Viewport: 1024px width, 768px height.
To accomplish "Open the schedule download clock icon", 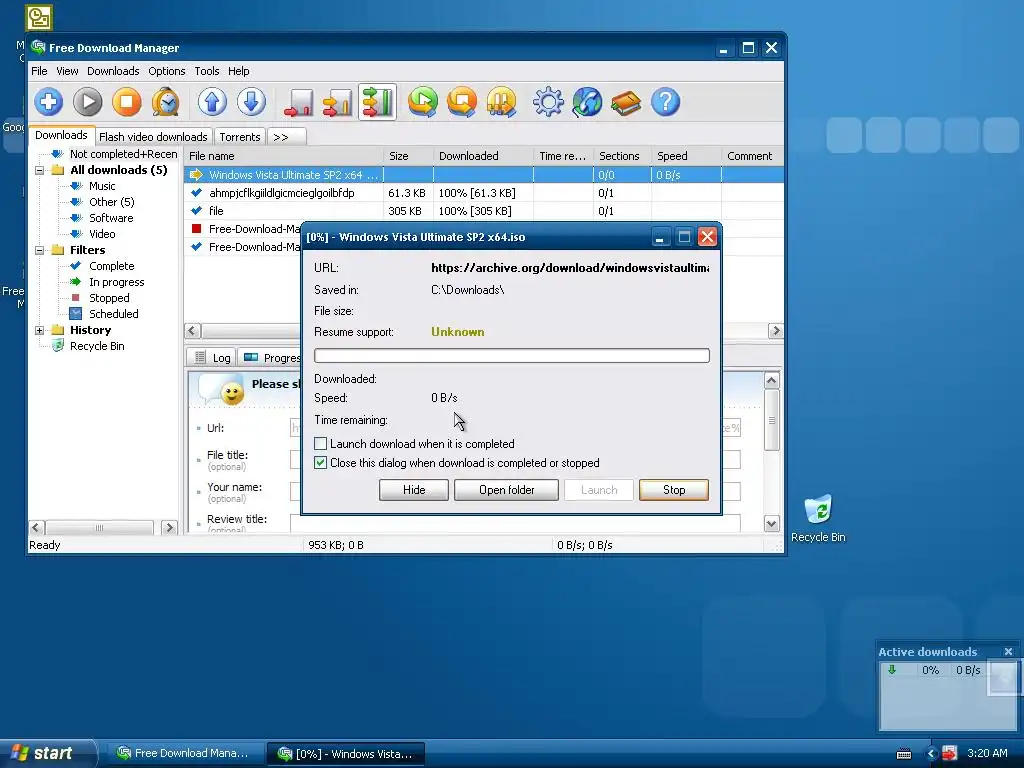I will pyautogui.click(x=166, y=103).
